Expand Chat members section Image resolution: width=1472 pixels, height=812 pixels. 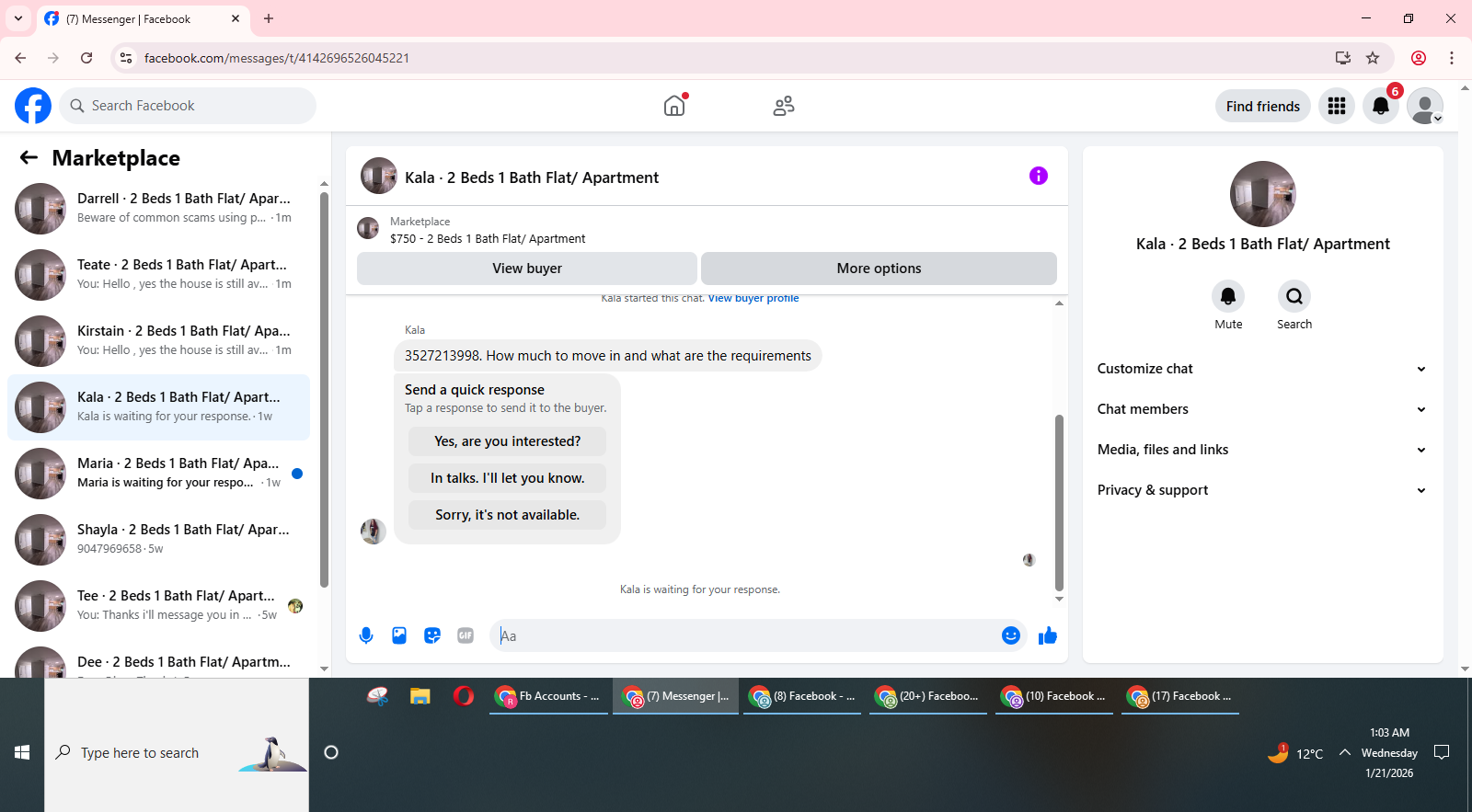(x=1262, y=409)
